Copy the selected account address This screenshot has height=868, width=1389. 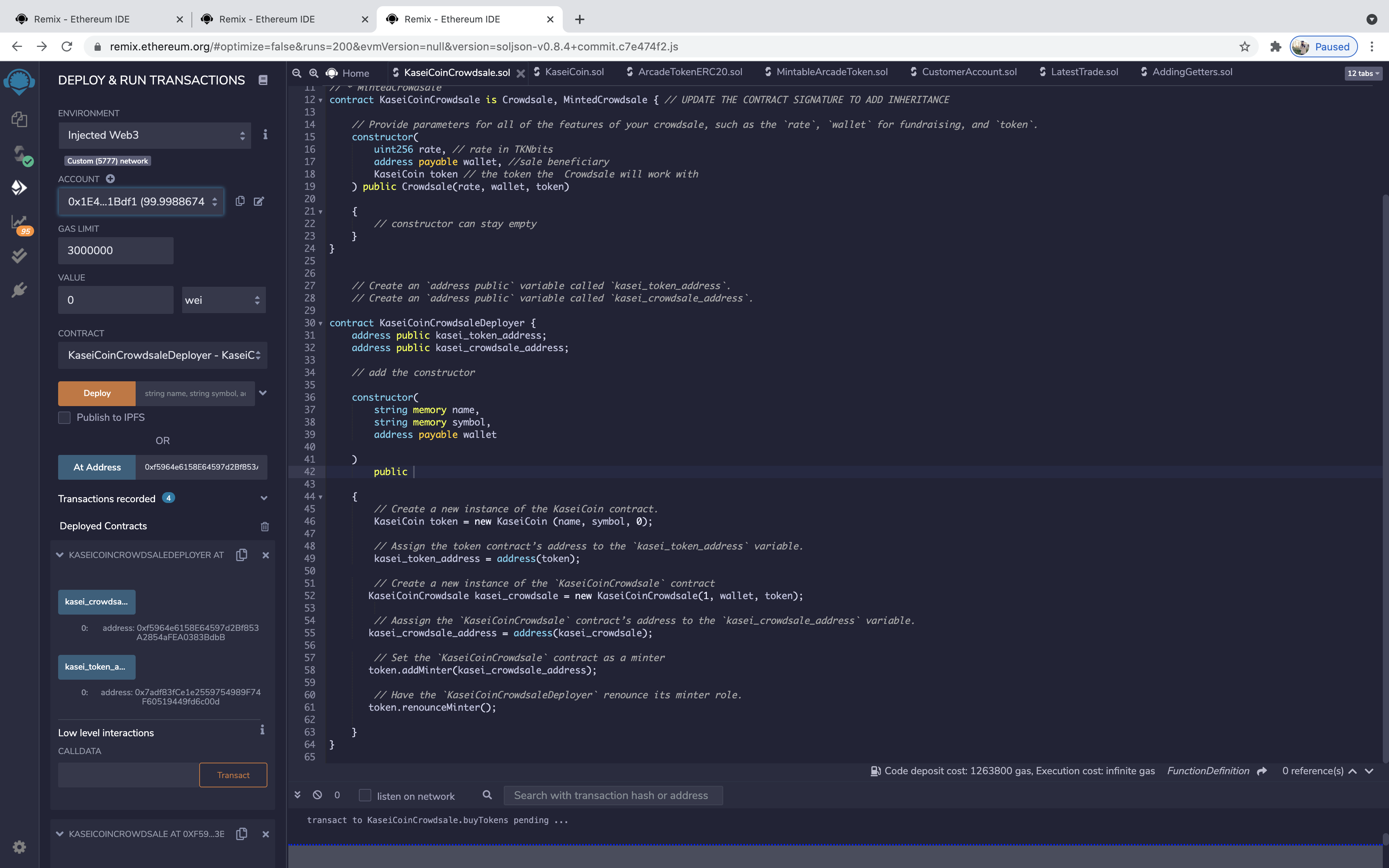coord(241,201)
